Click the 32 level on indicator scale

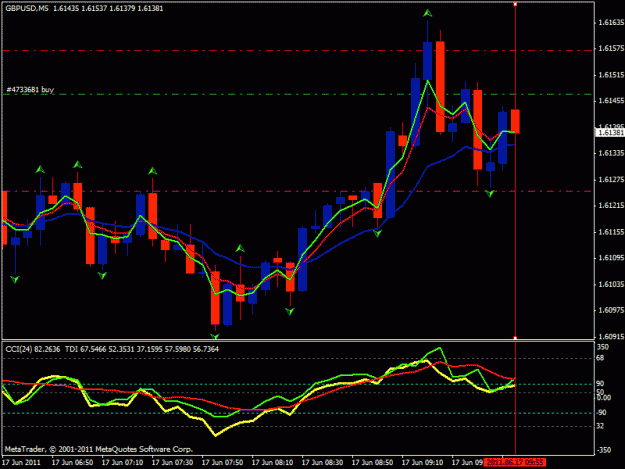tap(602, 426)
